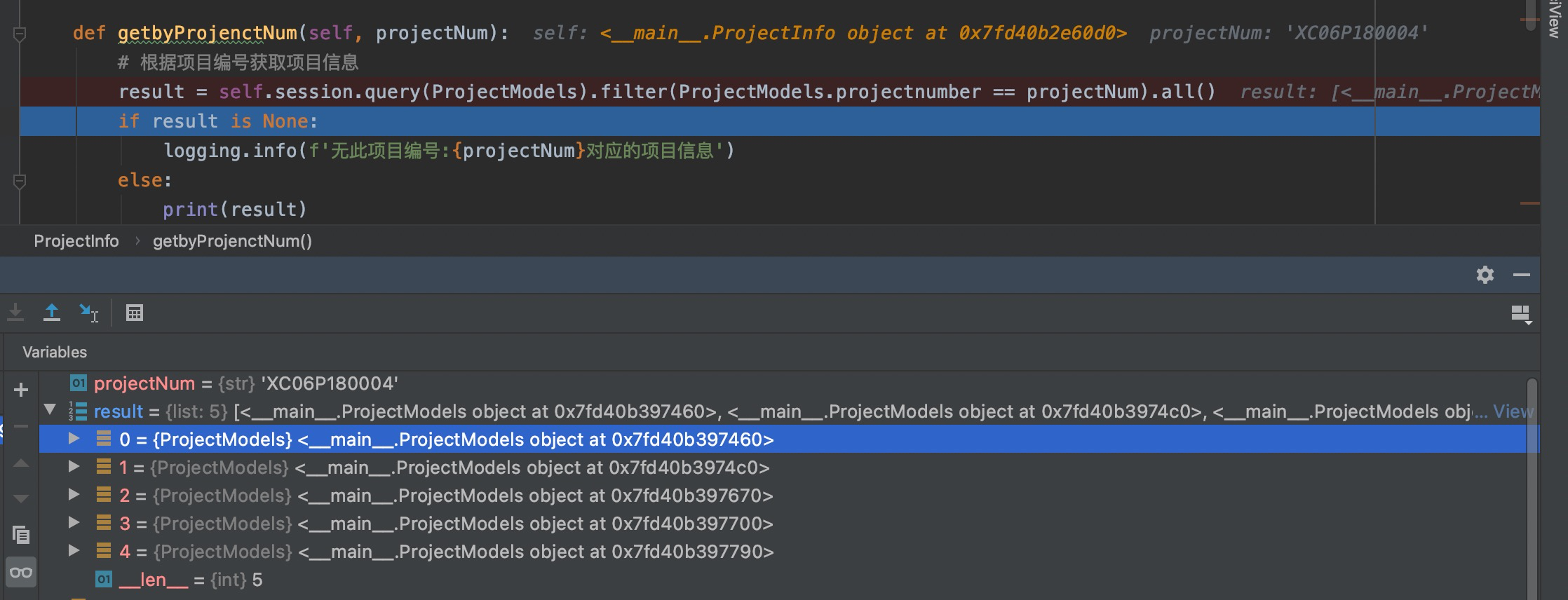The height and width of the screenshot is (600, 1568).
Task: Click the object icon of item 3
Action: pos(104,523)
